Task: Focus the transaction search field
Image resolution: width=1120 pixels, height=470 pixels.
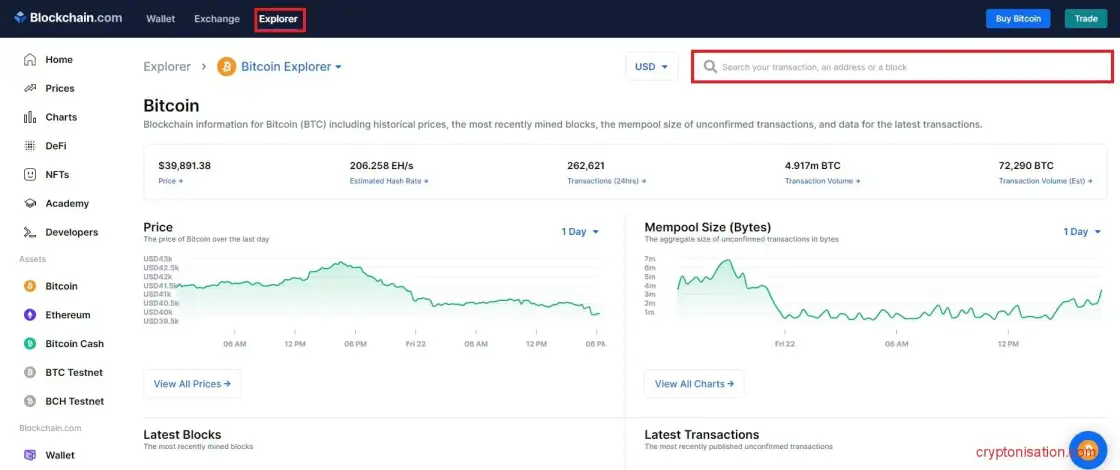Action: tap(902, 66)
